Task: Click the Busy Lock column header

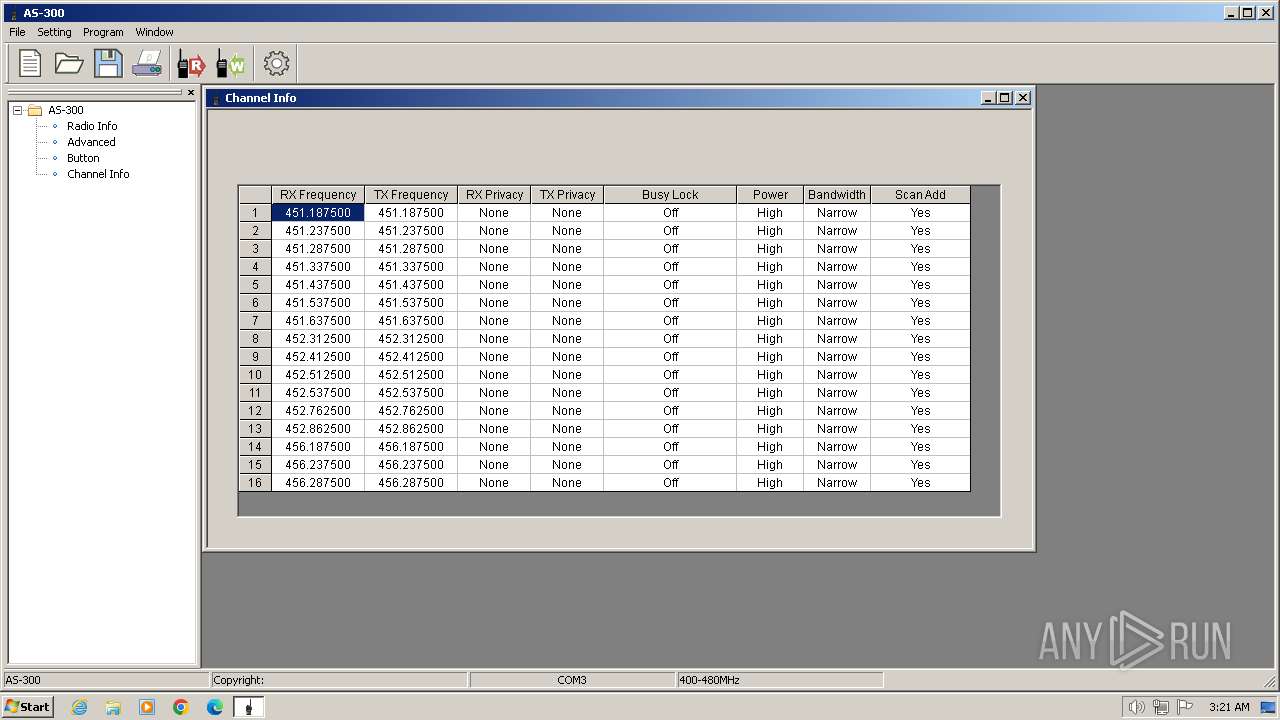Action: pos(670,195)
